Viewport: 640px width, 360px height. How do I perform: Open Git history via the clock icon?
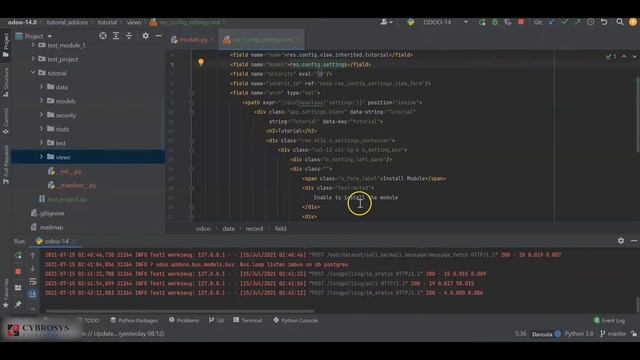point(591,22)
